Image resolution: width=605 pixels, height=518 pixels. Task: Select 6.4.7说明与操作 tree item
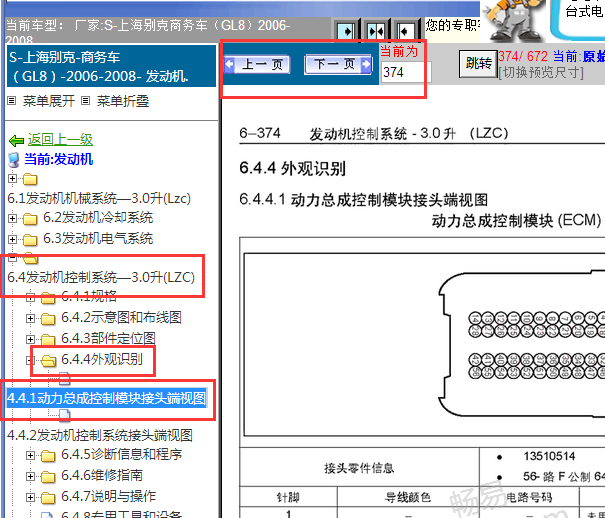108,496
